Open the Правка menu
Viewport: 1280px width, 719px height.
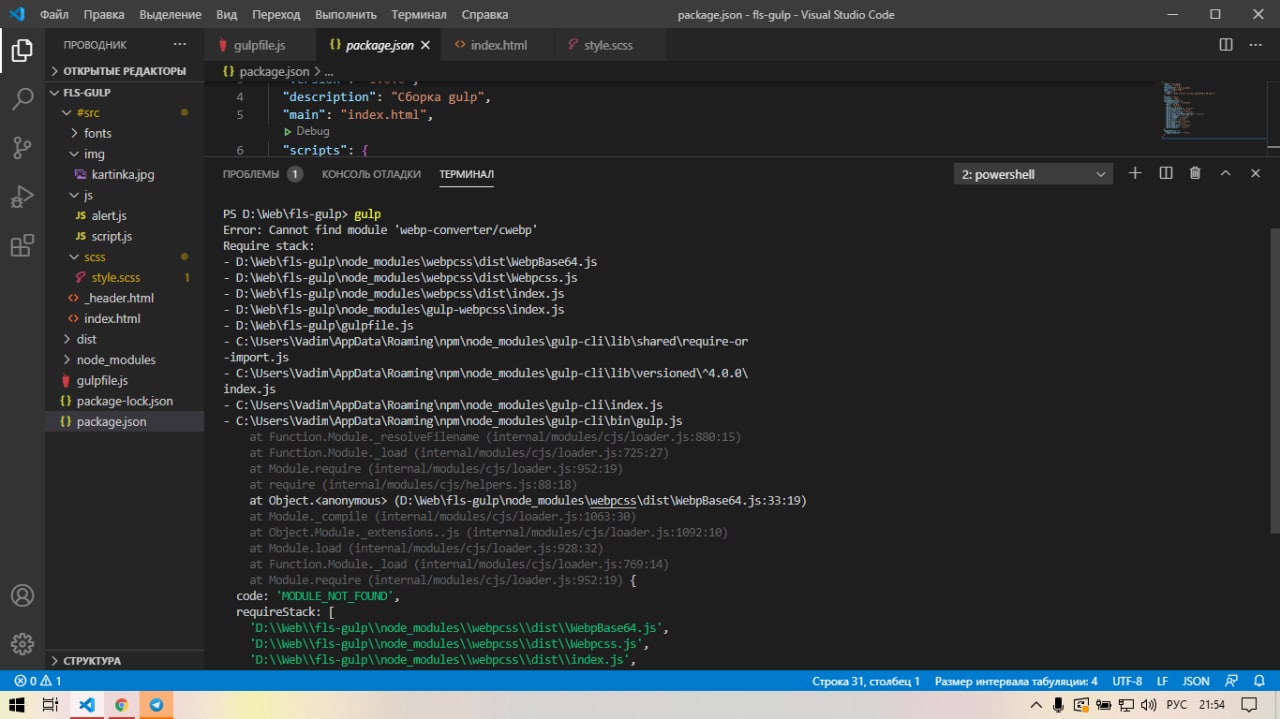pyautogui.click(x=104, y=15)
